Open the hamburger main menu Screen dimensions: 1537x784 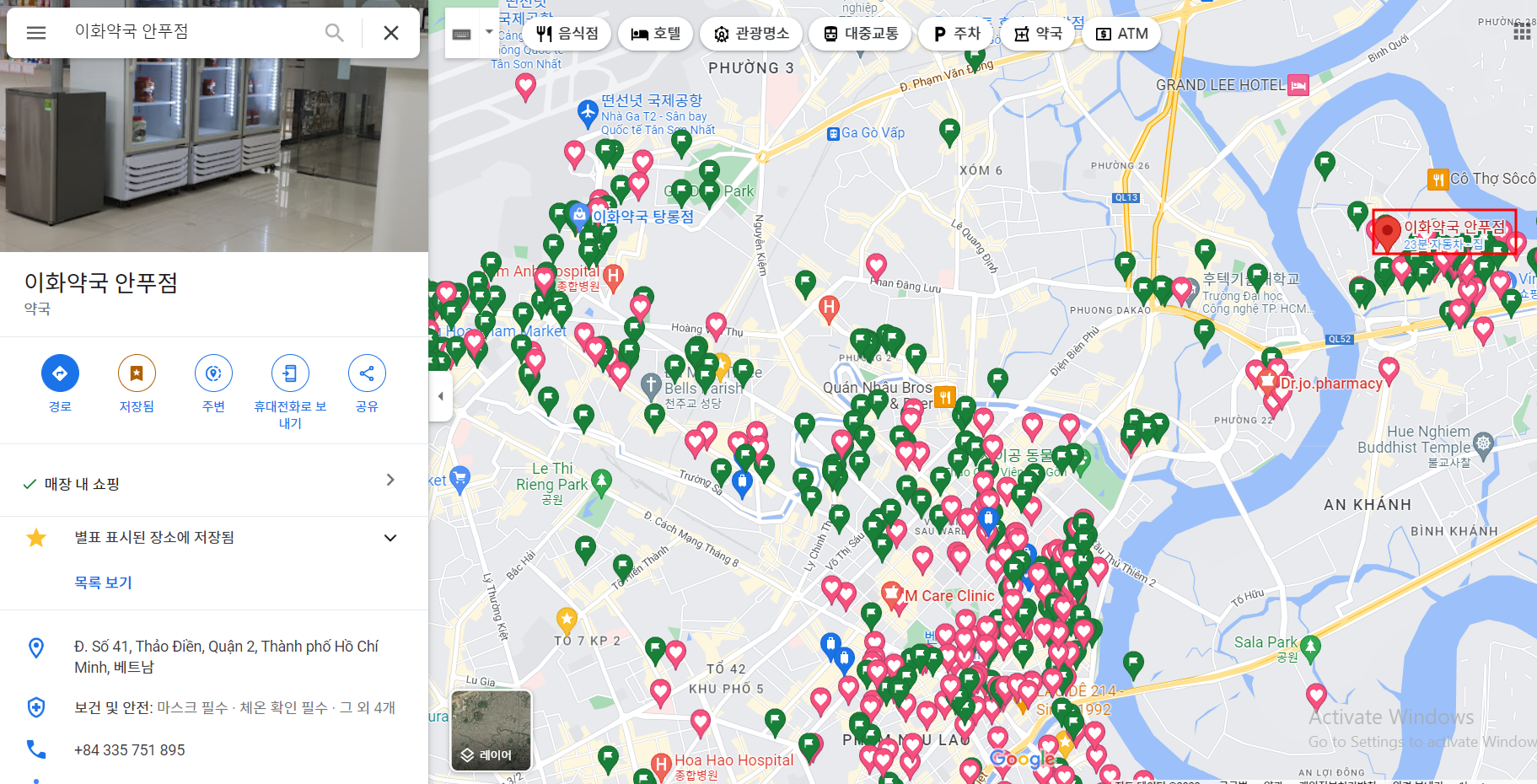pos(35,33)
